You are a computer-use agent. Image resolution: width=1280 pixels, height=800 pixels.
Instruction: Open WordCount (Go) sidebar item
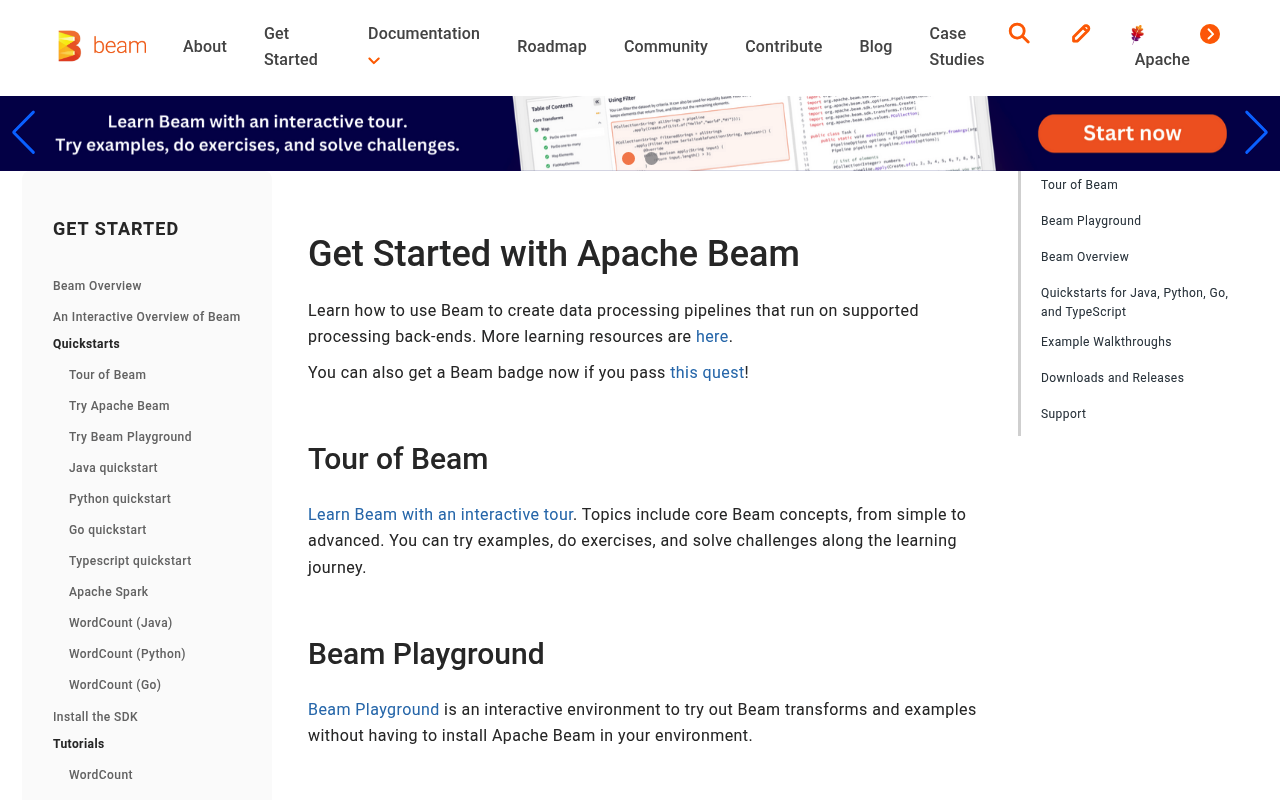115,685
